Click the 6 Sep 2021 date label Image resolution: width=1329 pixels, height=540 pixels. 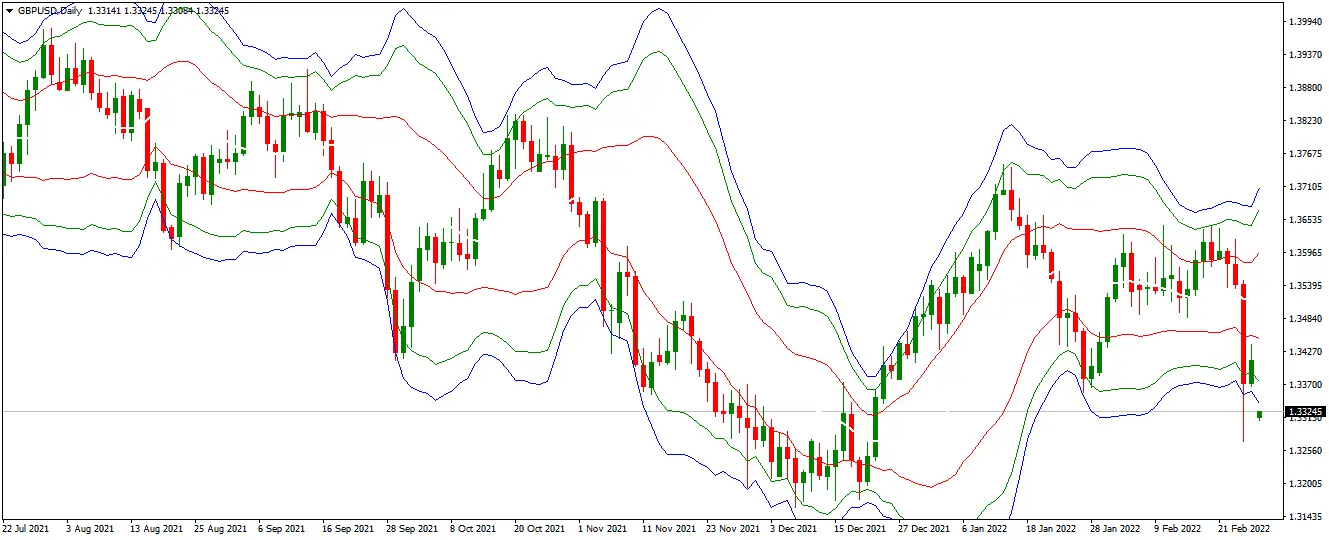click(281, 528)
